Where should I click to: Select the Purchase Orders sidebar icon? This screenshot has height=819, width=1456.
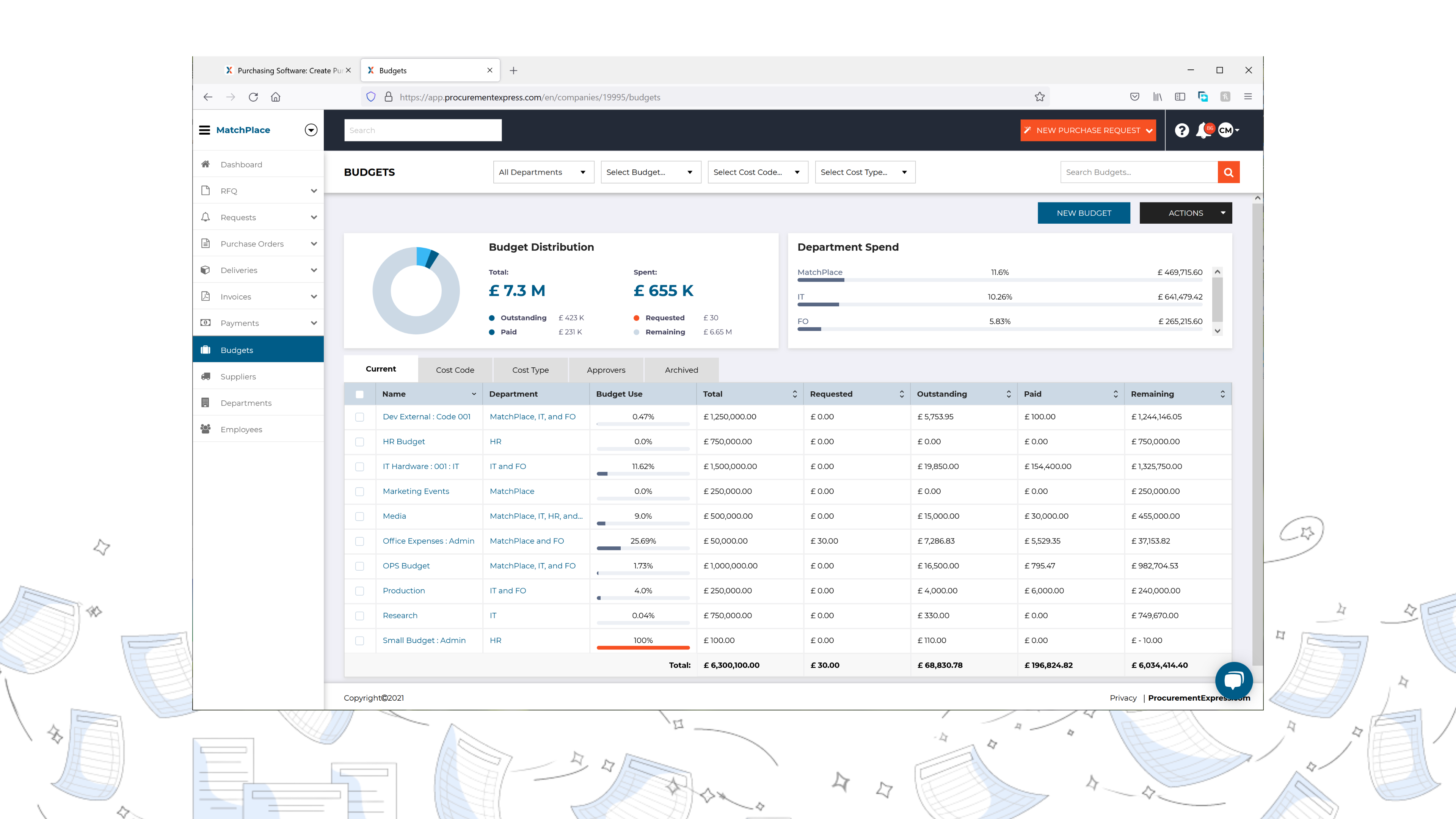pos(206,243)
